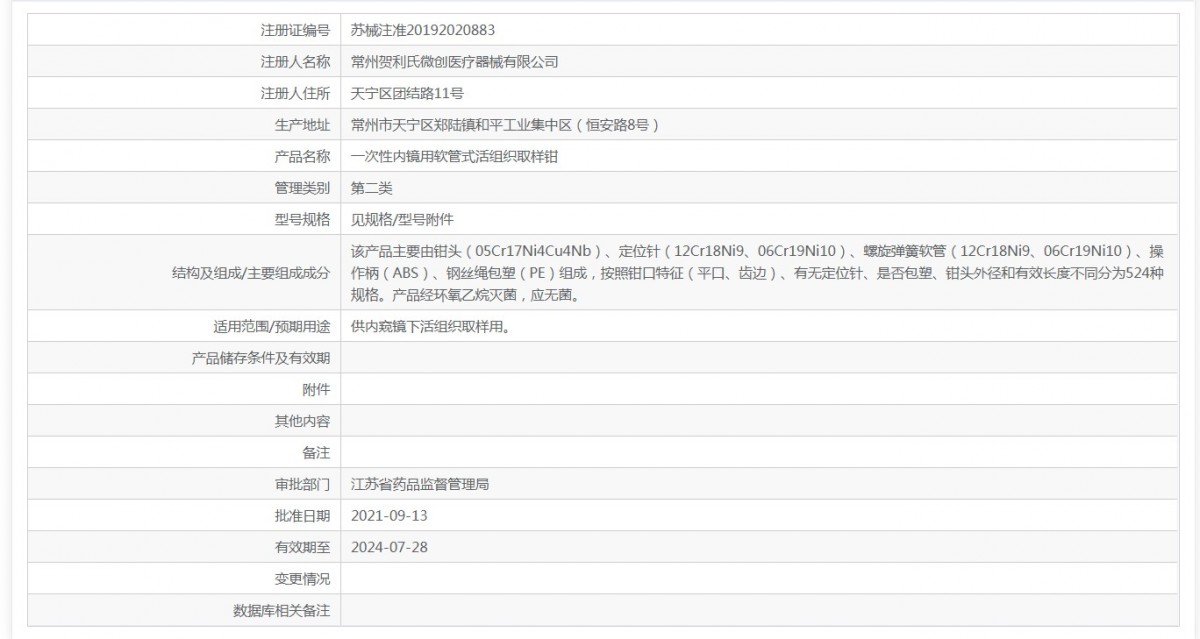This screenshot has width=1200, height=639.
Task: Select the 审批部门 label
Action: pos(302,484)
